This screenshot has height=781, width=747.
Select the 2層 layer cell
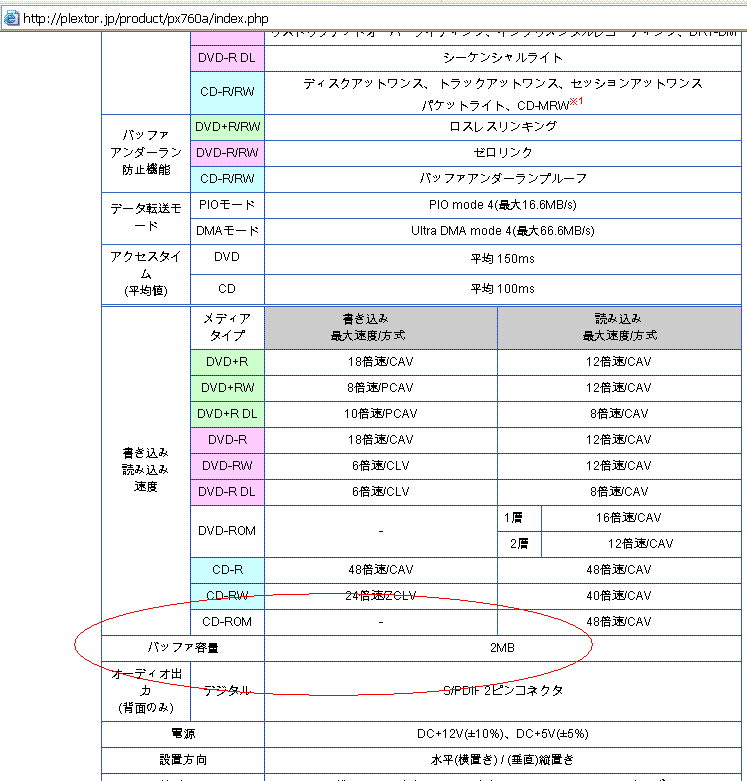[x=518, y=544]
